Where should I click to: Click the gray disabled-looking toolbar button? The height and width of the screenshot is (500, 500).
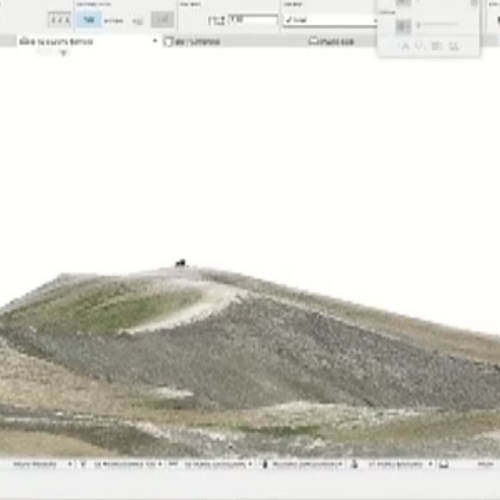tap(163, 20)
